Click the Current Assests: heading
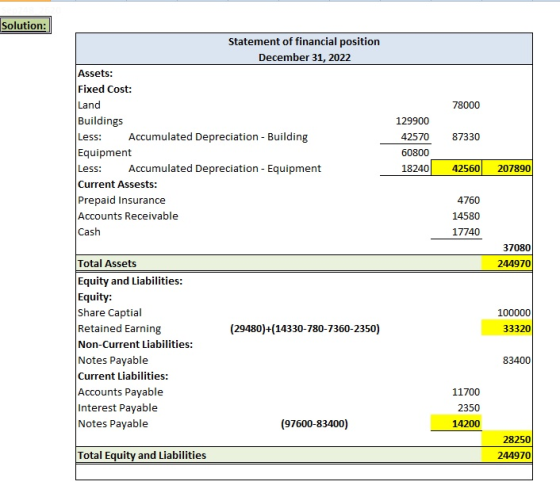The height and width of the screenshot is (493, 560). coord(118,184)
